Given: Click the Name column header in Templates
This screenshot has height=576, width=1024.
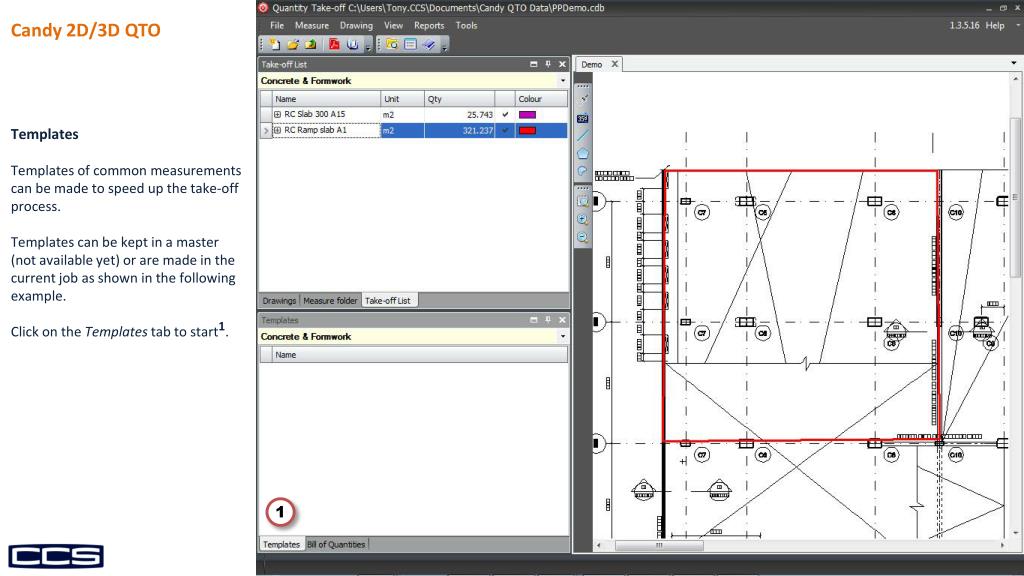Looking at the screenshot, I should coord(420,355).
